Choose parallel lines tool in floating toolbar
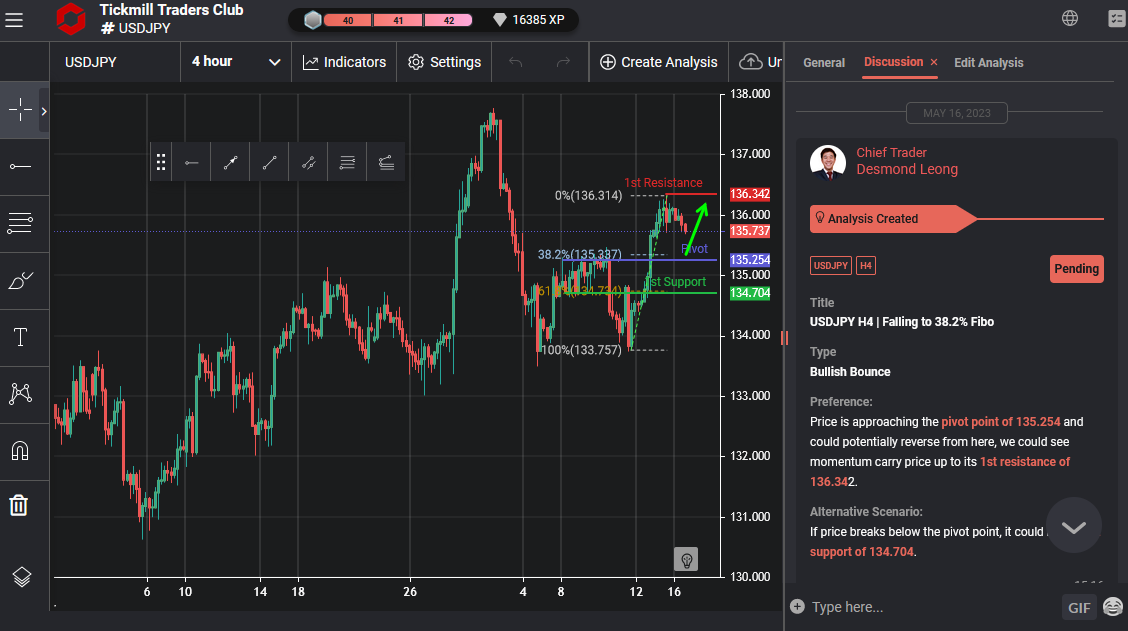This screenshot has height=631, width=1128. click(347, 163)
